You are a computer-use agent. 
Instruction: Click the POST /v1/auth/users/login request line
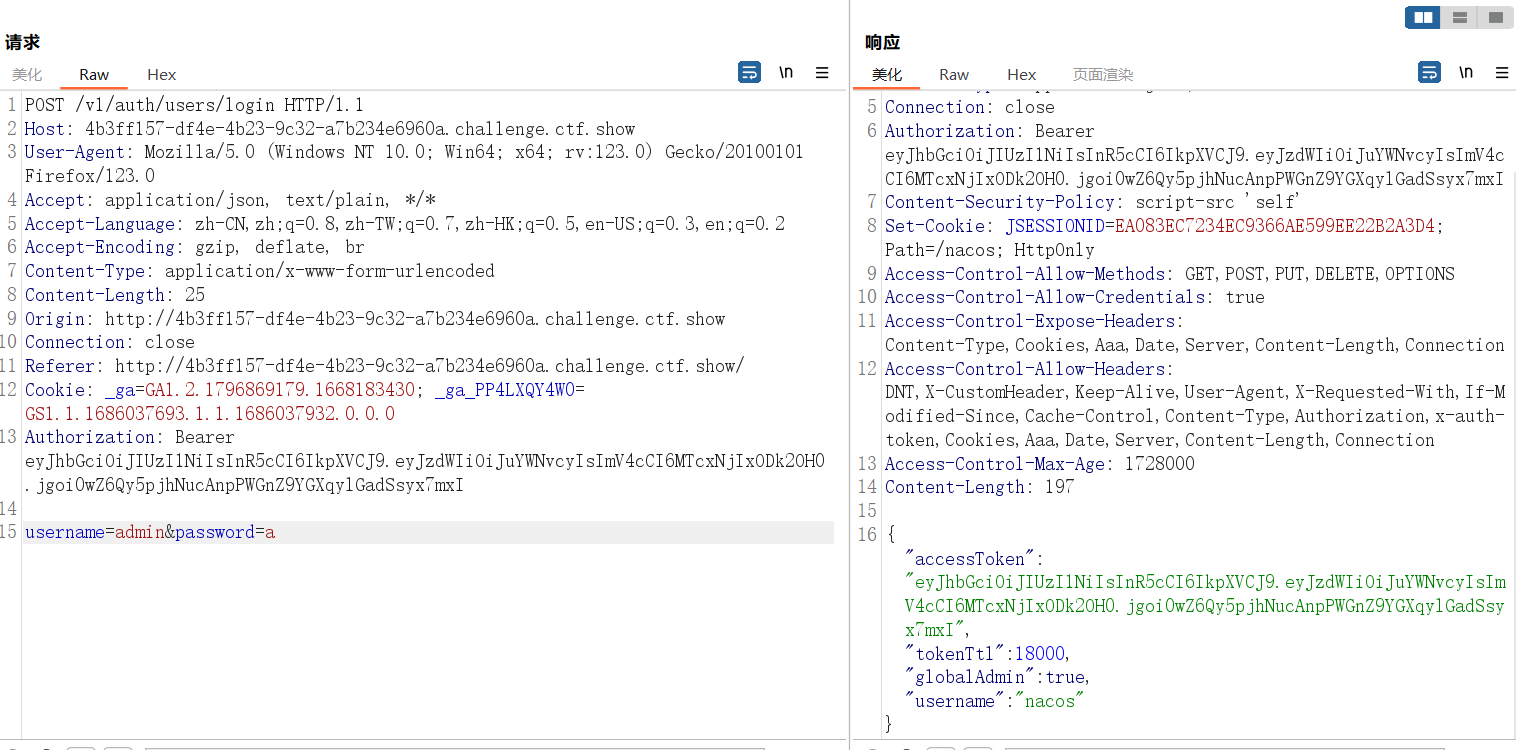point(194,105)
